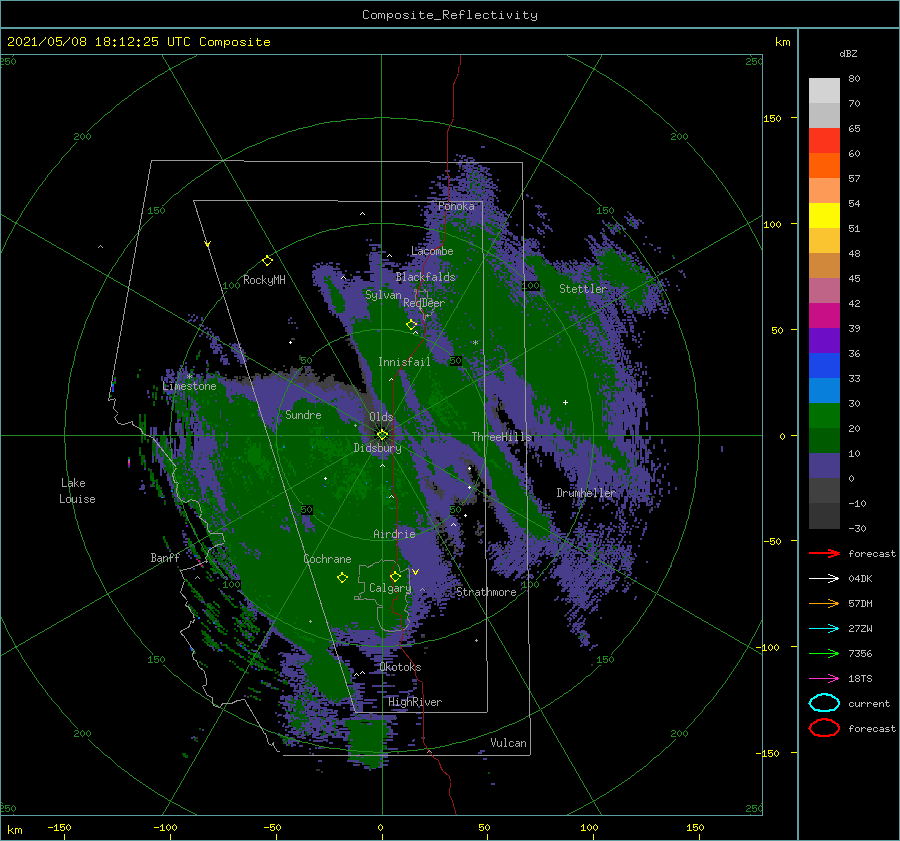Click the cyan 'current' ellipse icon
The width and height of the screenshot is (900, 841).
pos(824,703)
